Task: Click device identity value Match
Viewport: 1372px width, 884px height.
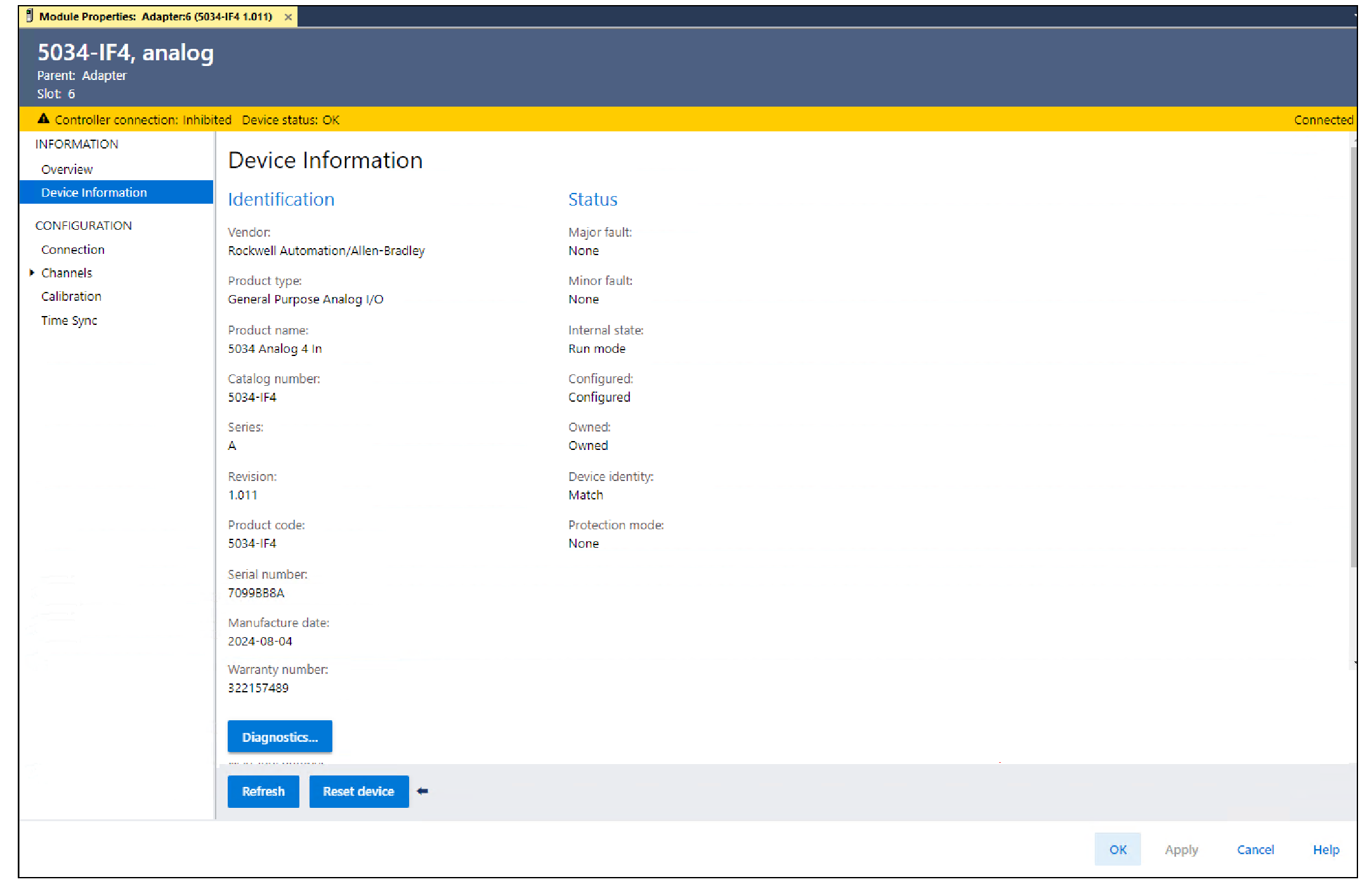Action: pyautogui.click(x=585, y=495)
